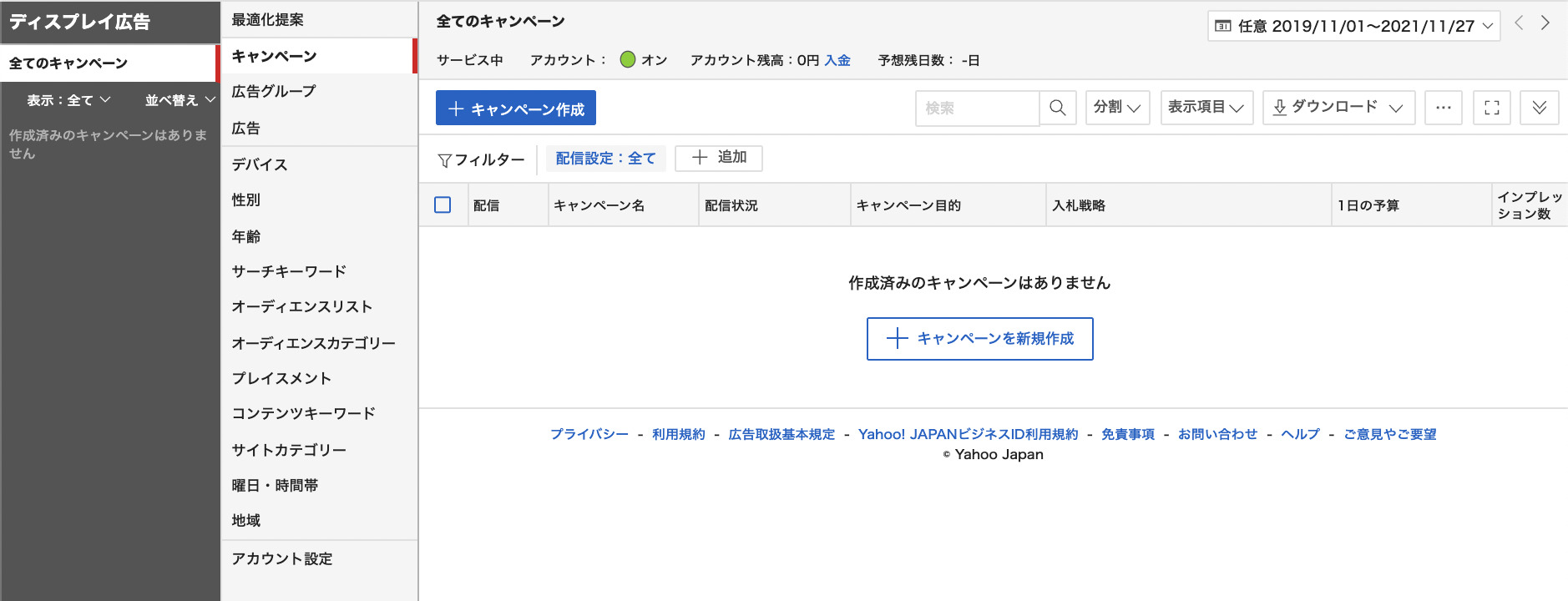Open the date range picker dropdown
Image resolution: width=1568 pixels, height=601 pixels.
(1353, 26)
